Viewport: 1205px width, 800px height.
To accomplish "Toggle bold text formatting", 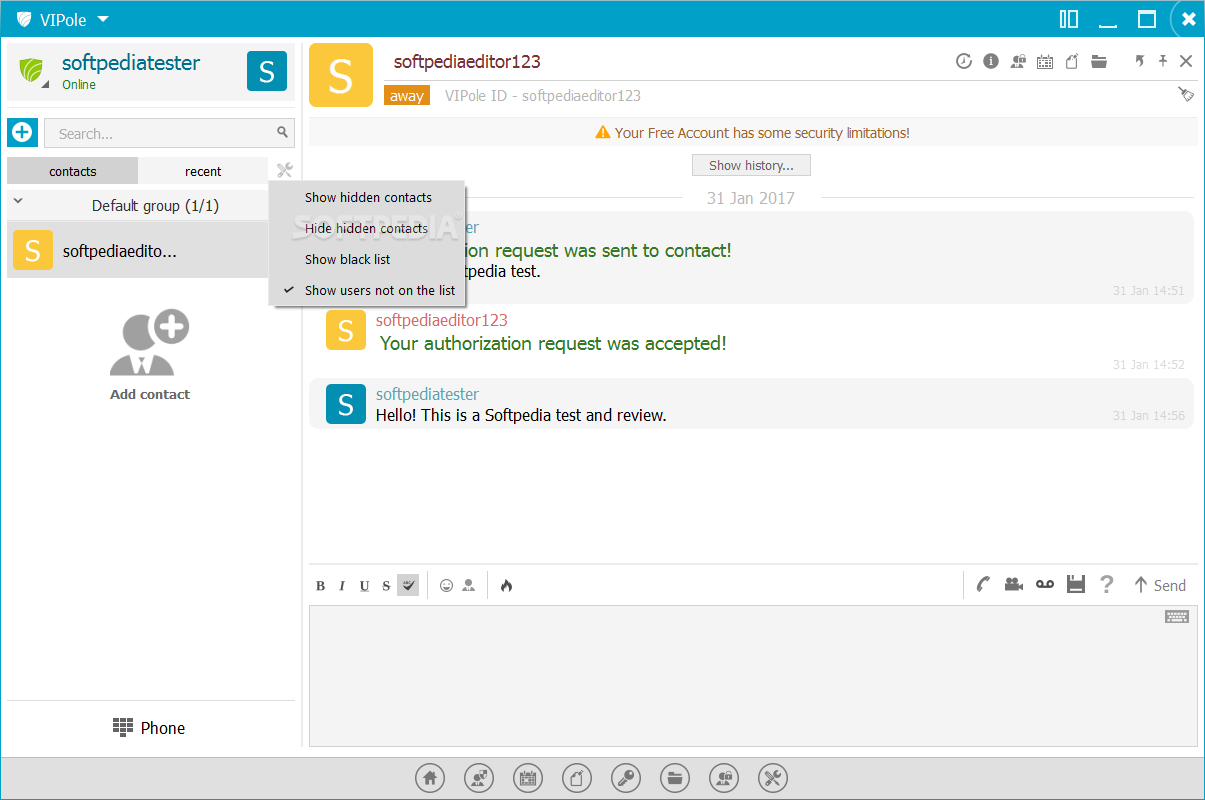I will click(321, 586).
